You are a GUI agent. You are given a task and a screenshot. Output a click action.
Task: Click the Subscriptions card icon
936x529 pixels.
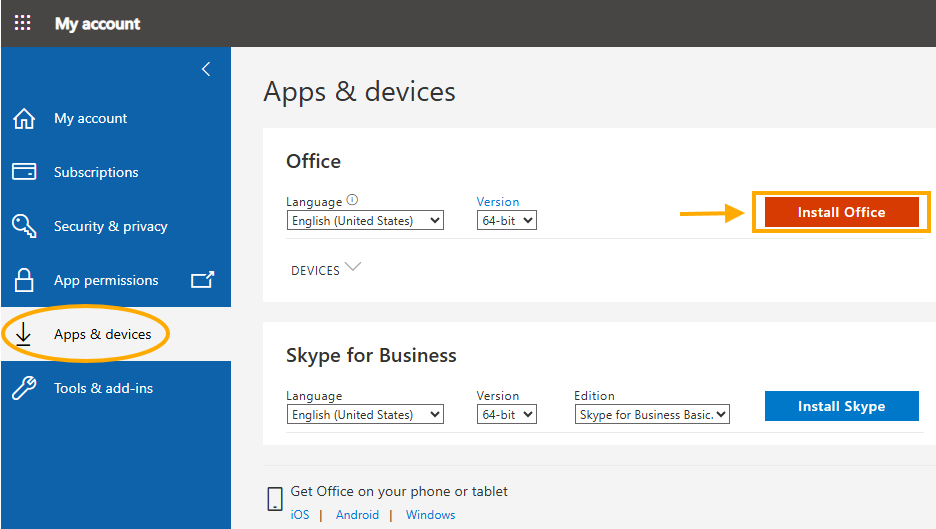click(24, 172)
